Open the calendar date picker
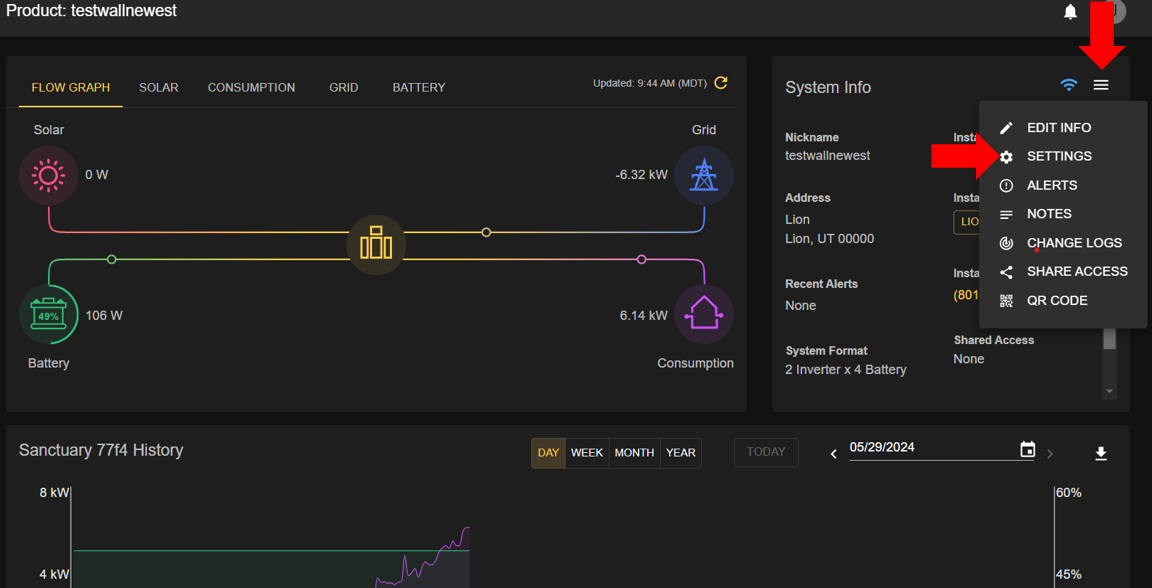 pos(1027,450)
